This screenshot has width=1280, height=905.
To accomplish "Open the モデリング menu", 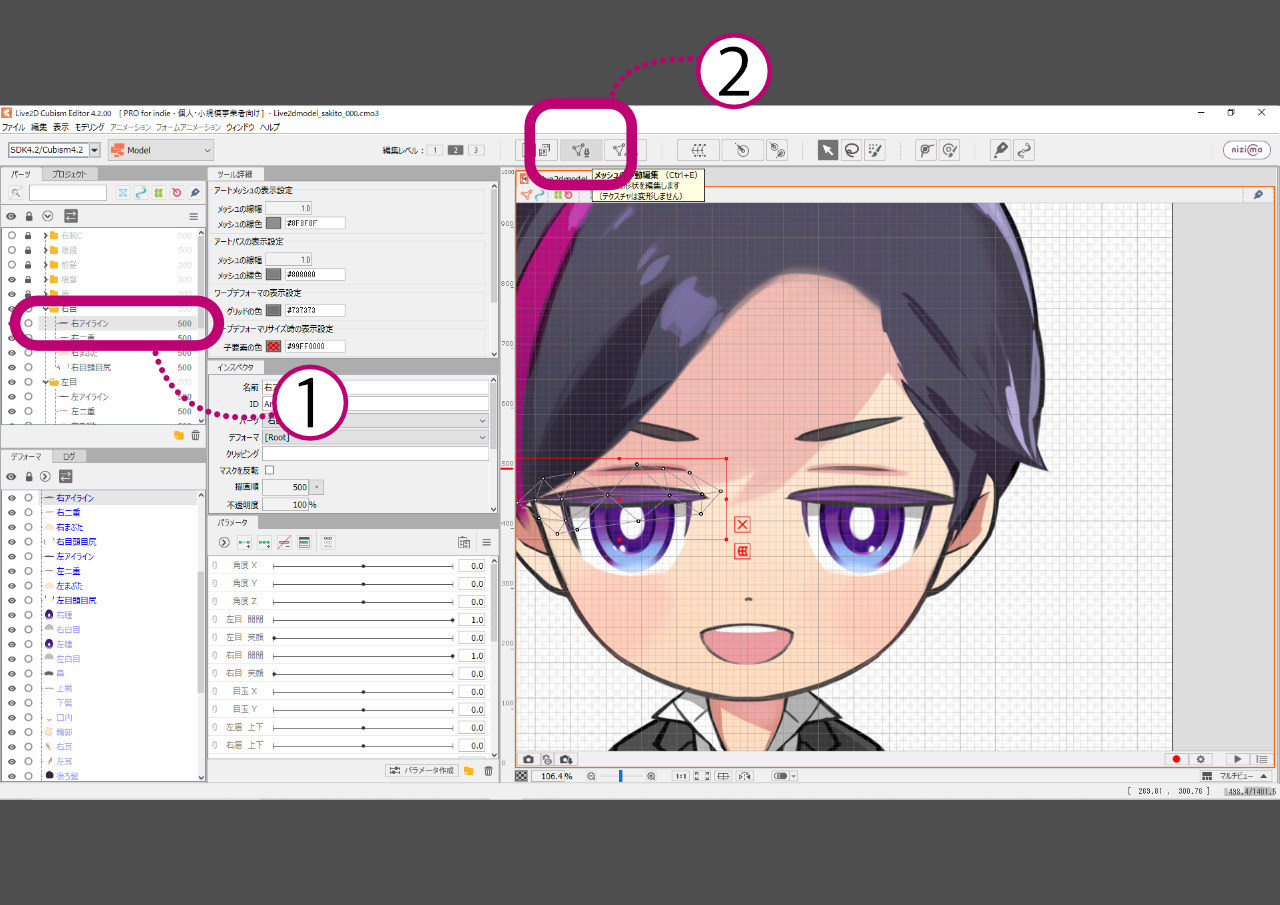I will (x=89, y=128).
